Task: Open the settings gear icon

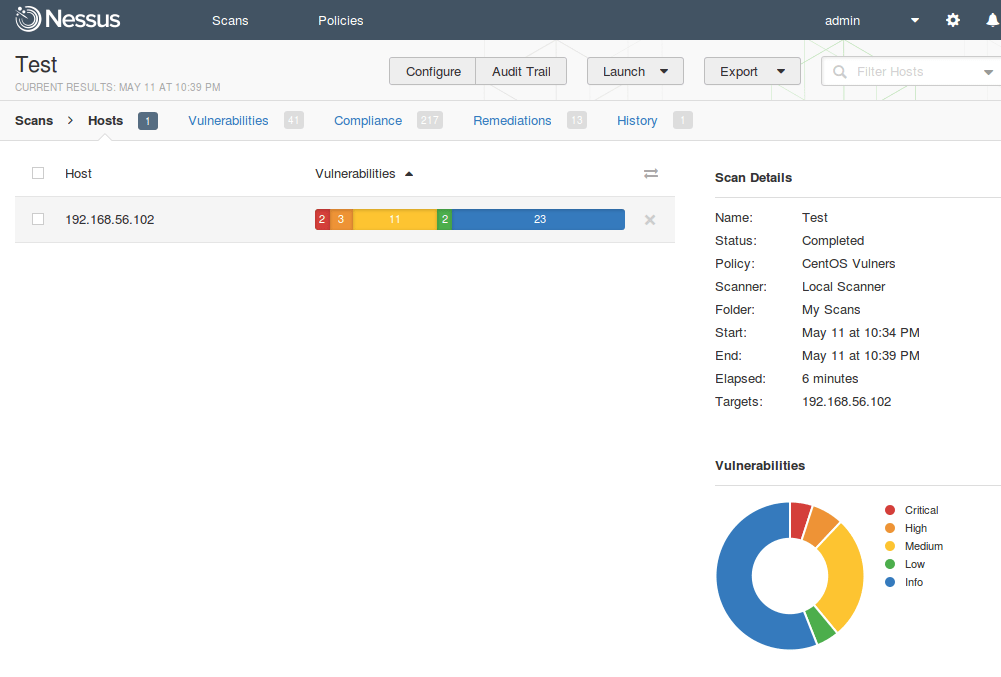Action: (952, 19)
